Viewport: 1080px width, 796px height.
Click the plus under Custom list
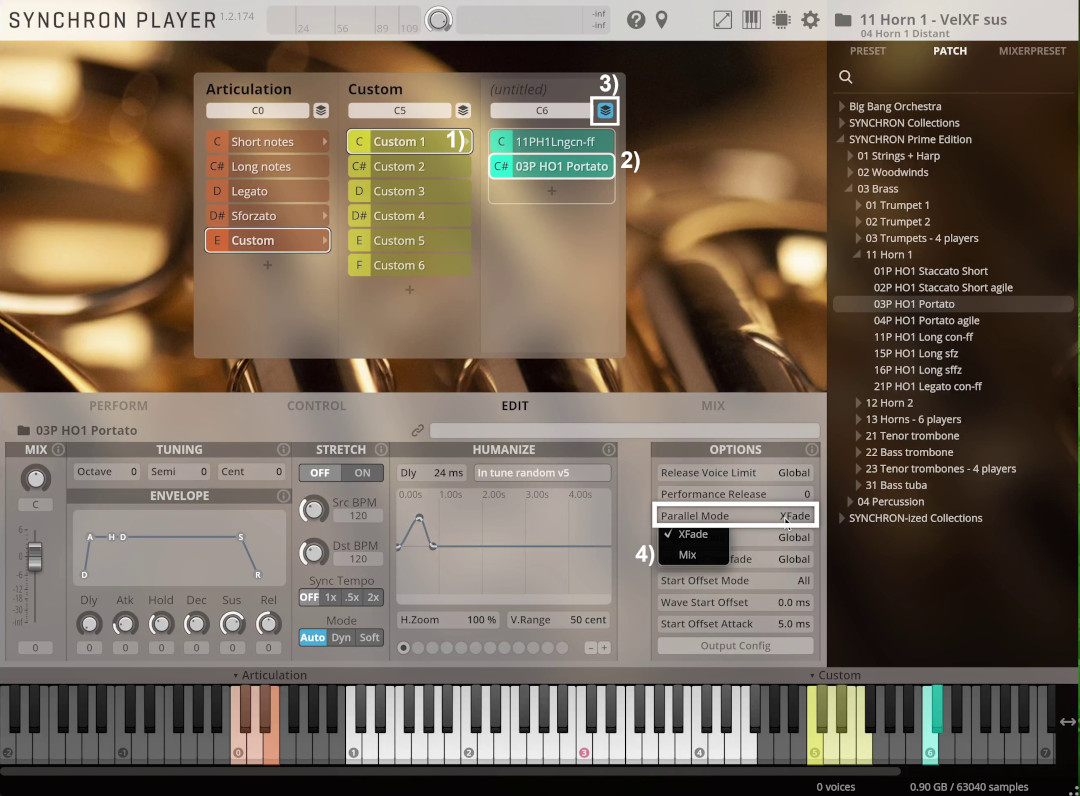click(x=409, y=290)
